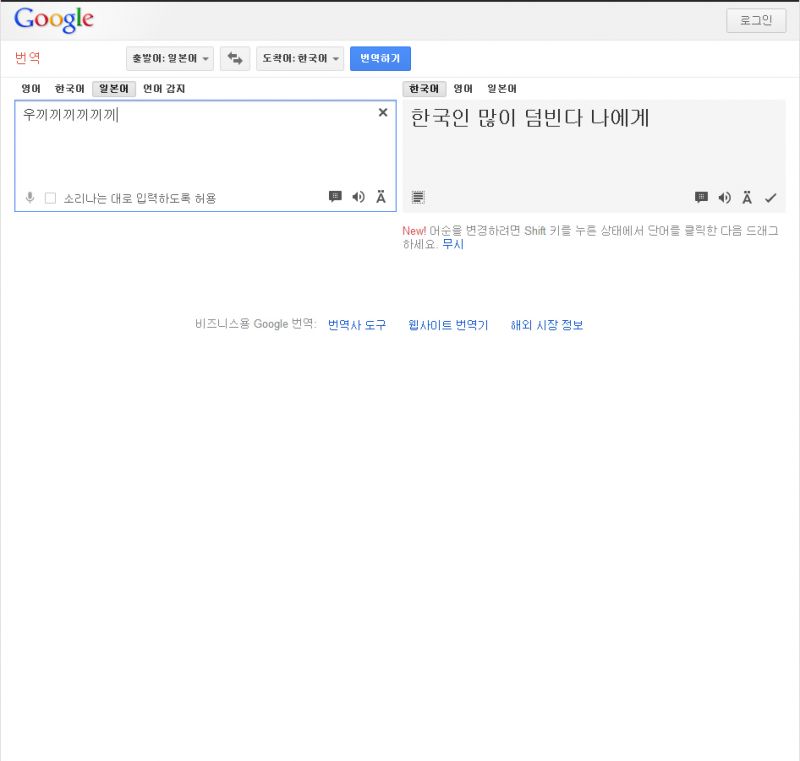Enable 소리나는 대로 입력하도록 허용 checkbox
800x761 pixels.
(x=50, y=198)
